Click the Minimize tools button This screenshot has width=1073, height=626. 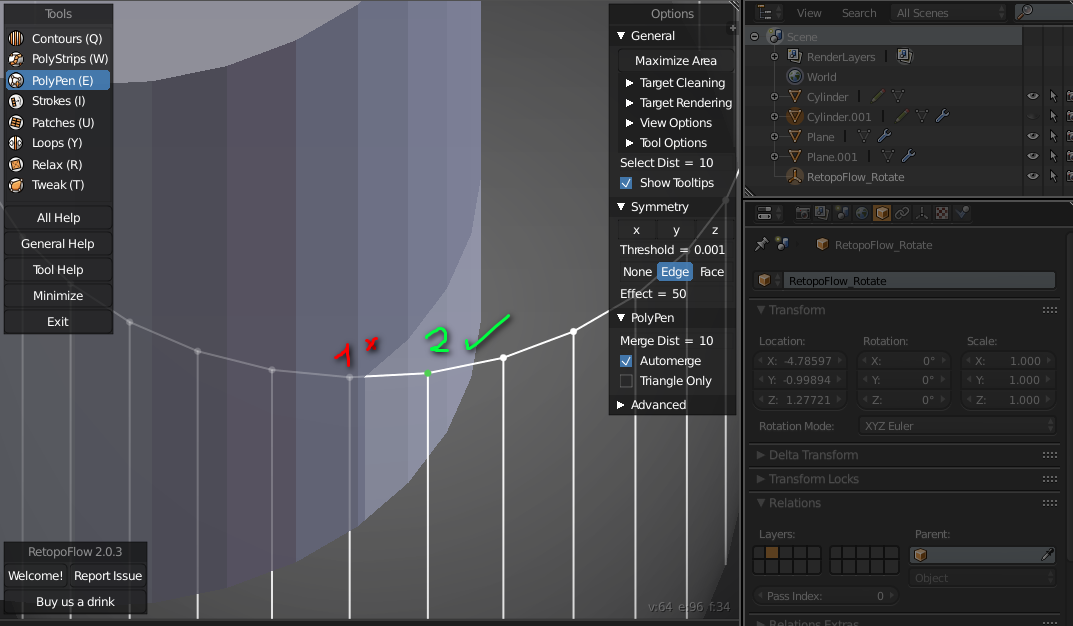pyautogui.click(x=58, y=296)
